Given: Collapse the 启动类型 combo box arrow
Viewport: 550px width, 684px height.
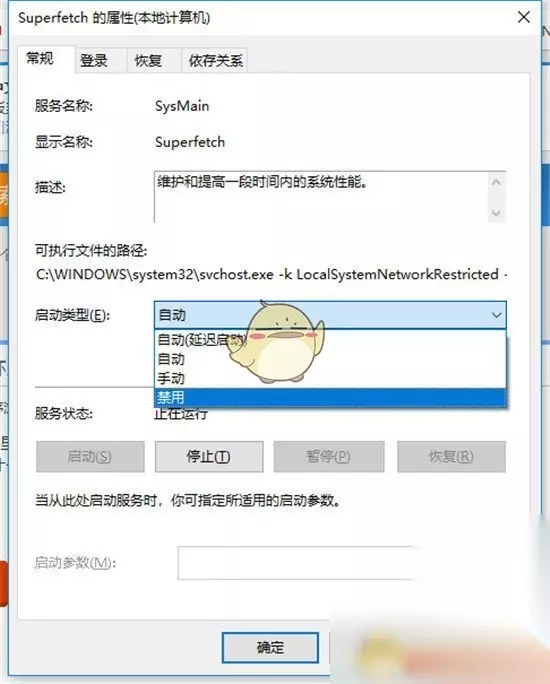Looking at the screenshot, I should click(x=496, y=315).
